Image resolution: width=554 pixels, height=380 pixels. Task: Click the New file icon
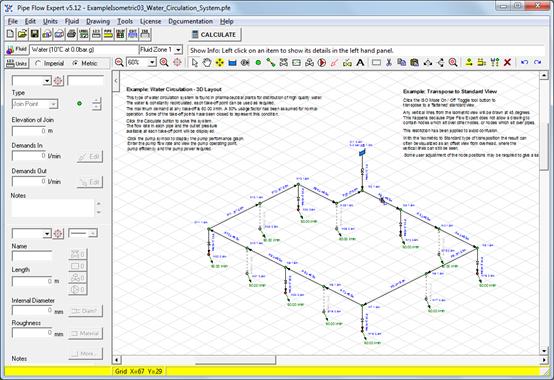click(11, 34)
